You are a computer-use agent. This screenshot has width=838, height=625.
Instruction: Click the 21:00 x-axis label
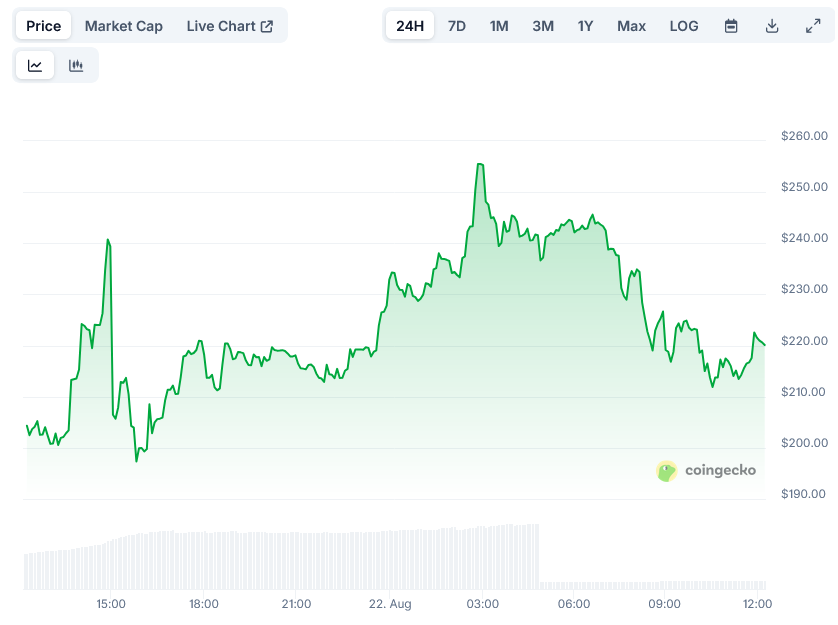(296, 604)
